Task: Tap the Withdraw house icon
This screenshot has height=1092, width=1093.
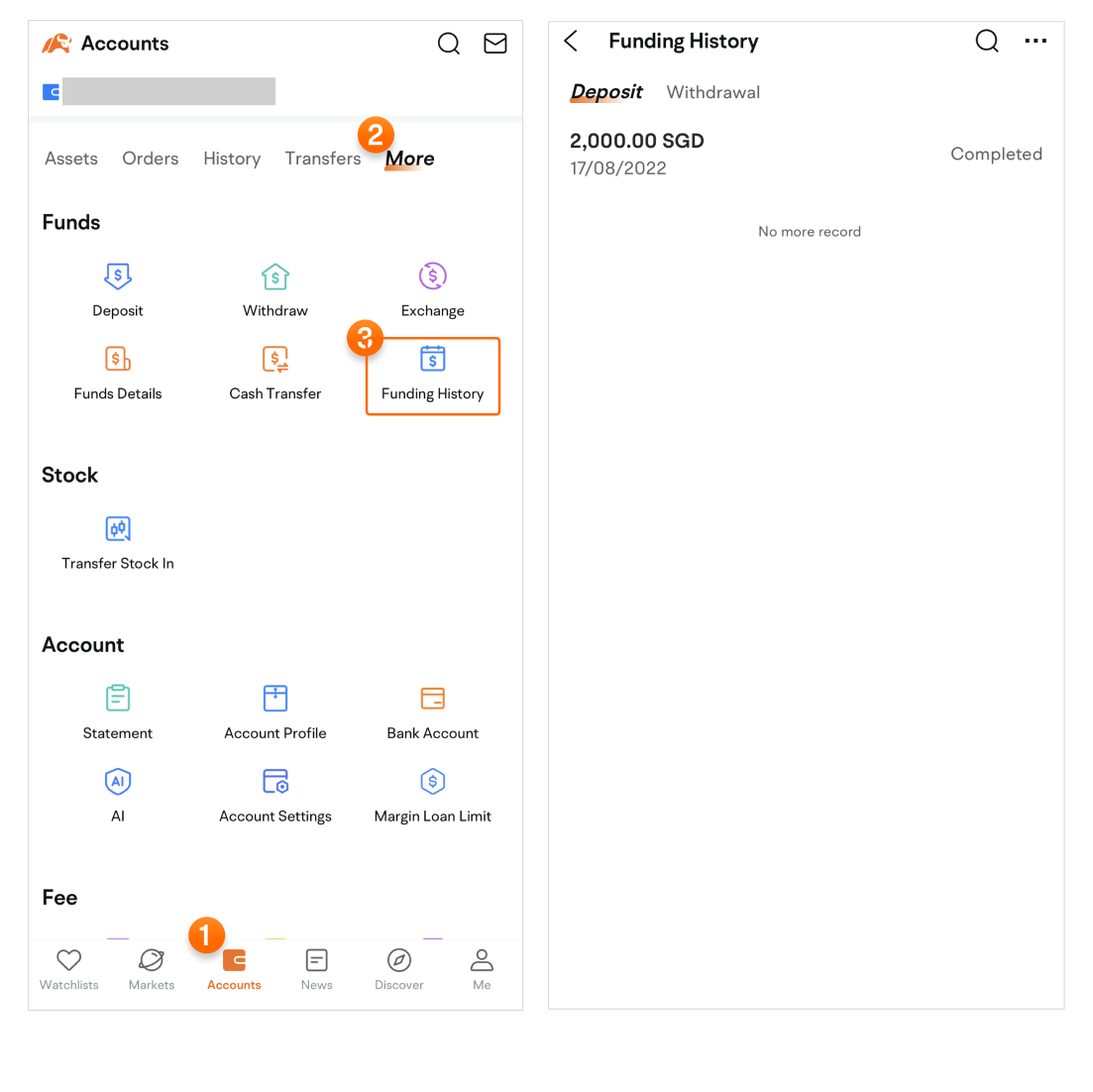Action: [275, 276]
